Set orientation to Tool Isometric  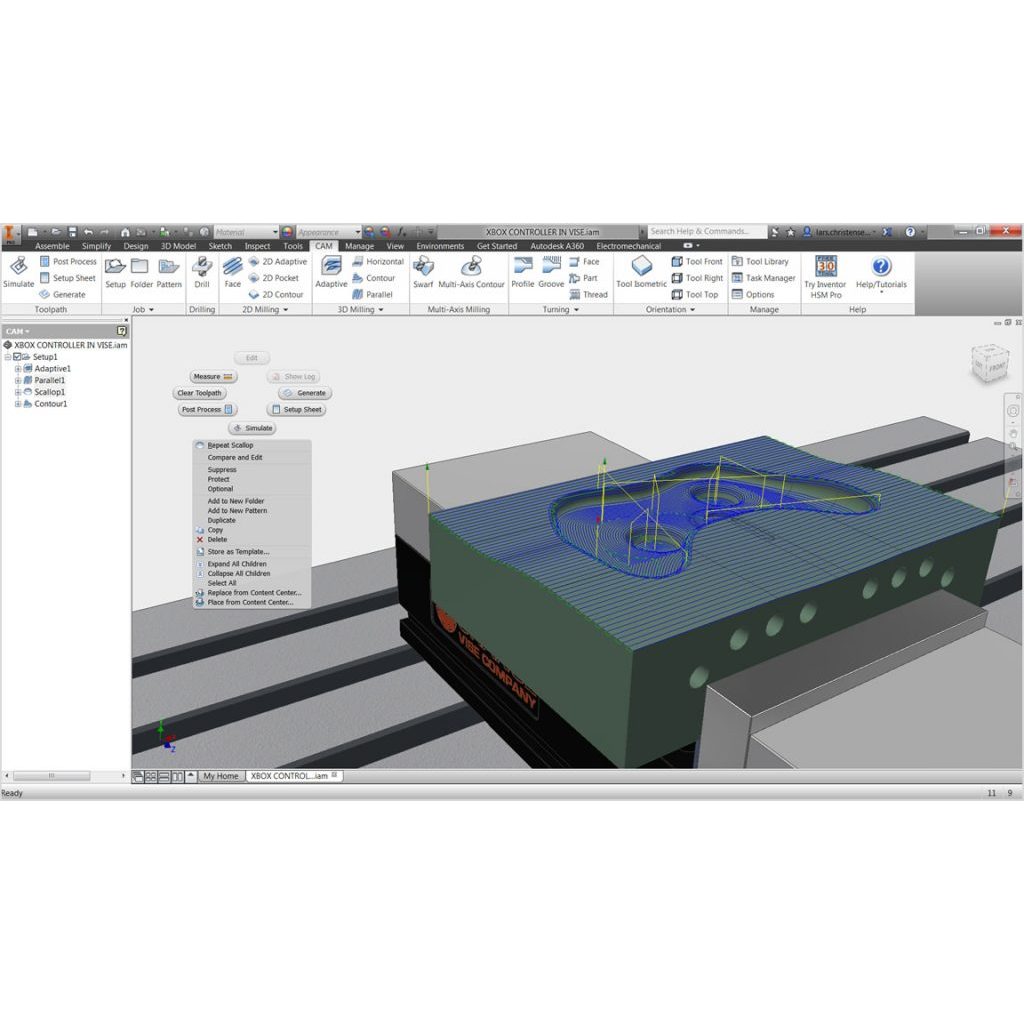pos(641,272)
